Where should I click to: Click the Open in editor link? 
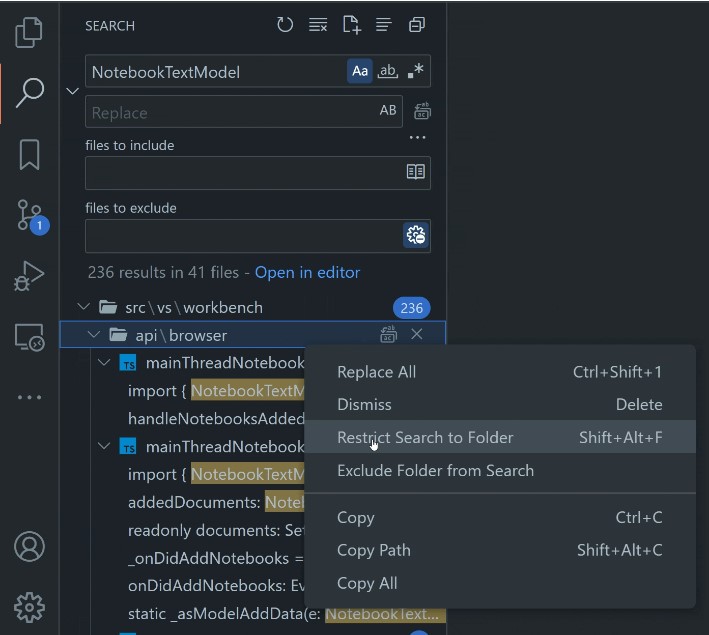click(307, 272)
